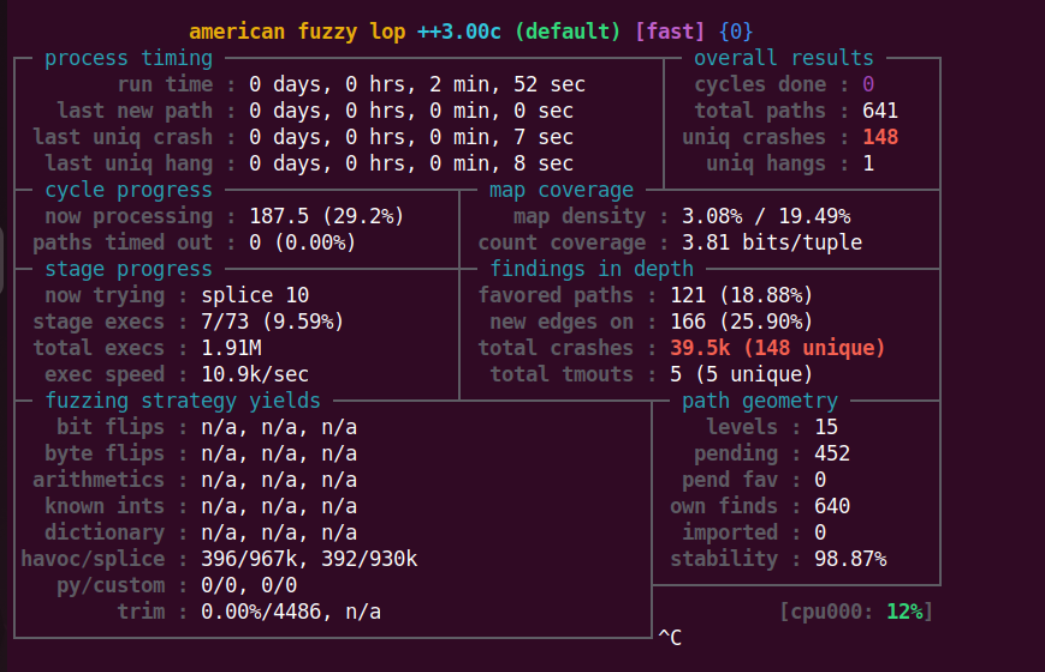The image size is (1045, 672).
Task: Click the havoc/splice value '396/967k, 392/930k'
Action: coord(309,559)
